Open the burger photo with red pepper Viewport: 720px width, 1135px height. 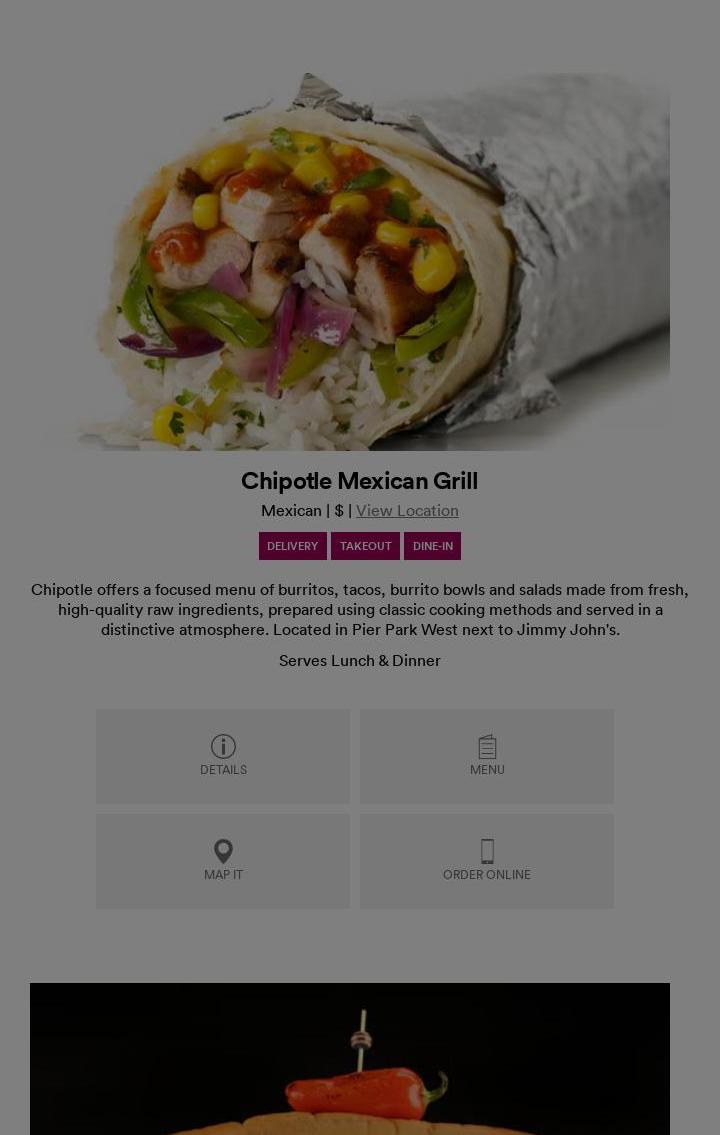tap(350, 1059)
